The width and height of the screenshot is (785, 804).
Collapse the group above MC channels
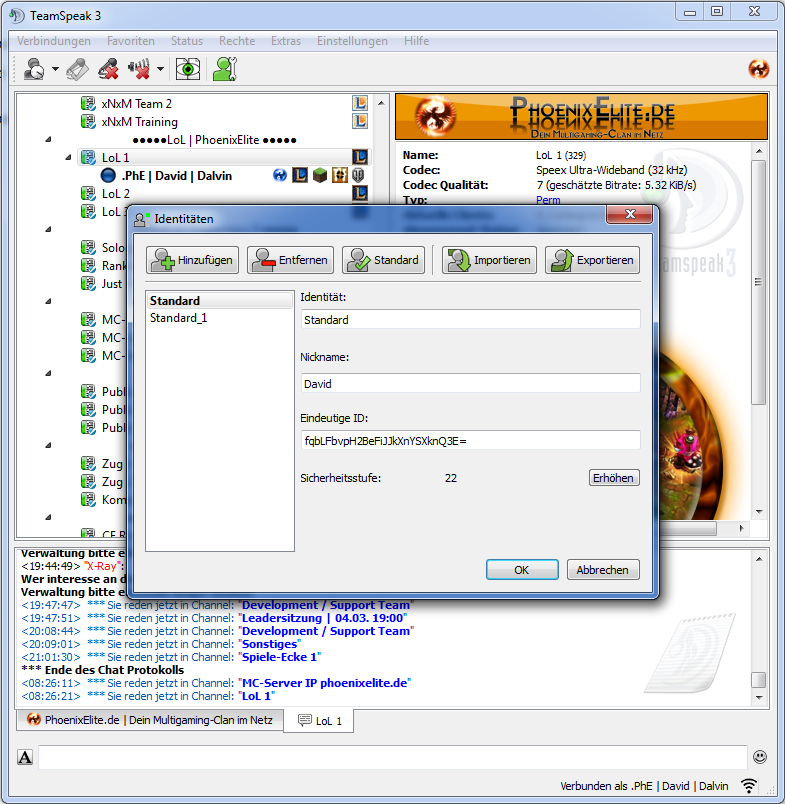(x=48, y=302)
